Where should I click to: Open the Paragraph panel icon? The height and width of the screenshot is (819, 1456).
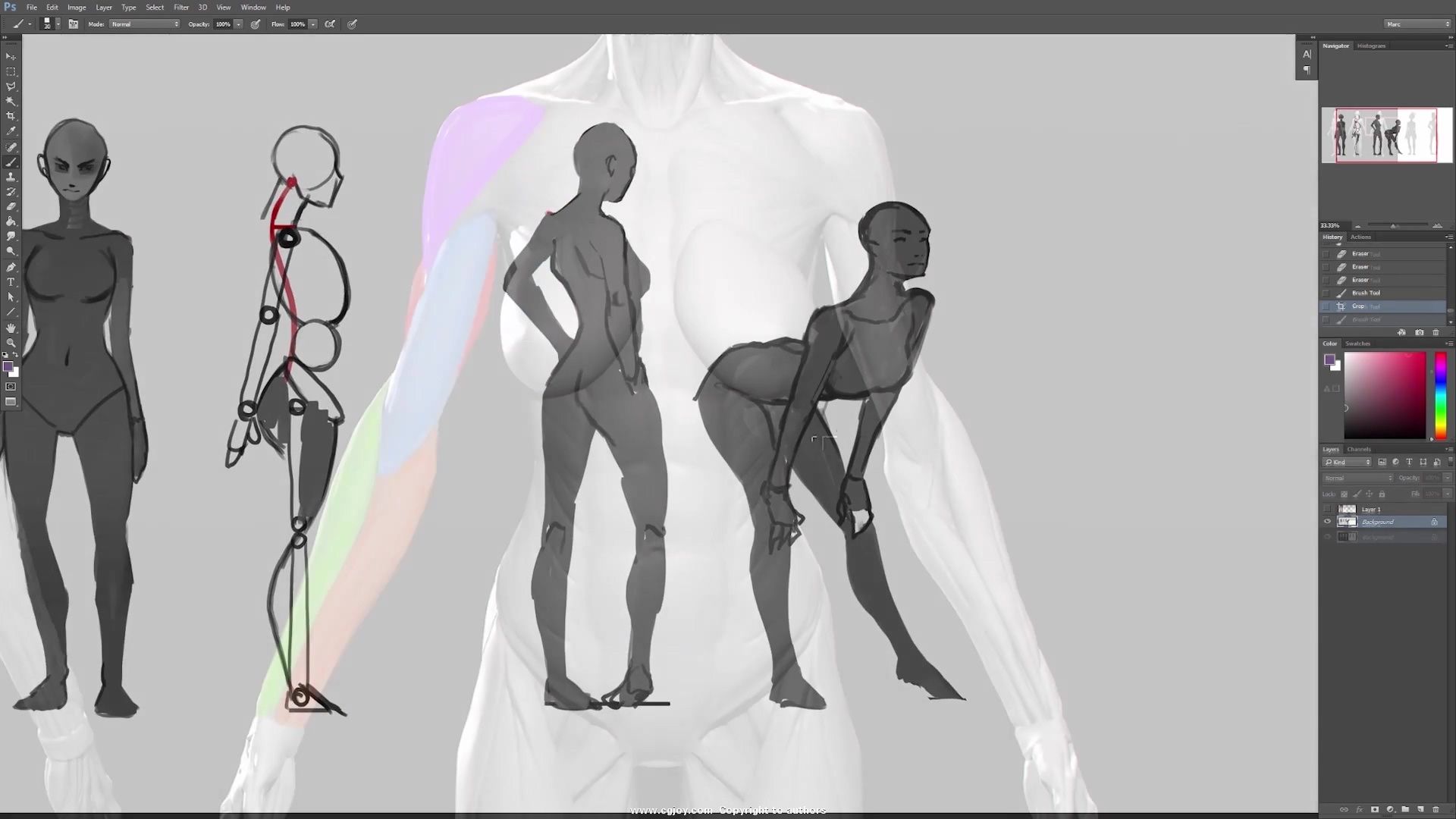(1307, 70)
